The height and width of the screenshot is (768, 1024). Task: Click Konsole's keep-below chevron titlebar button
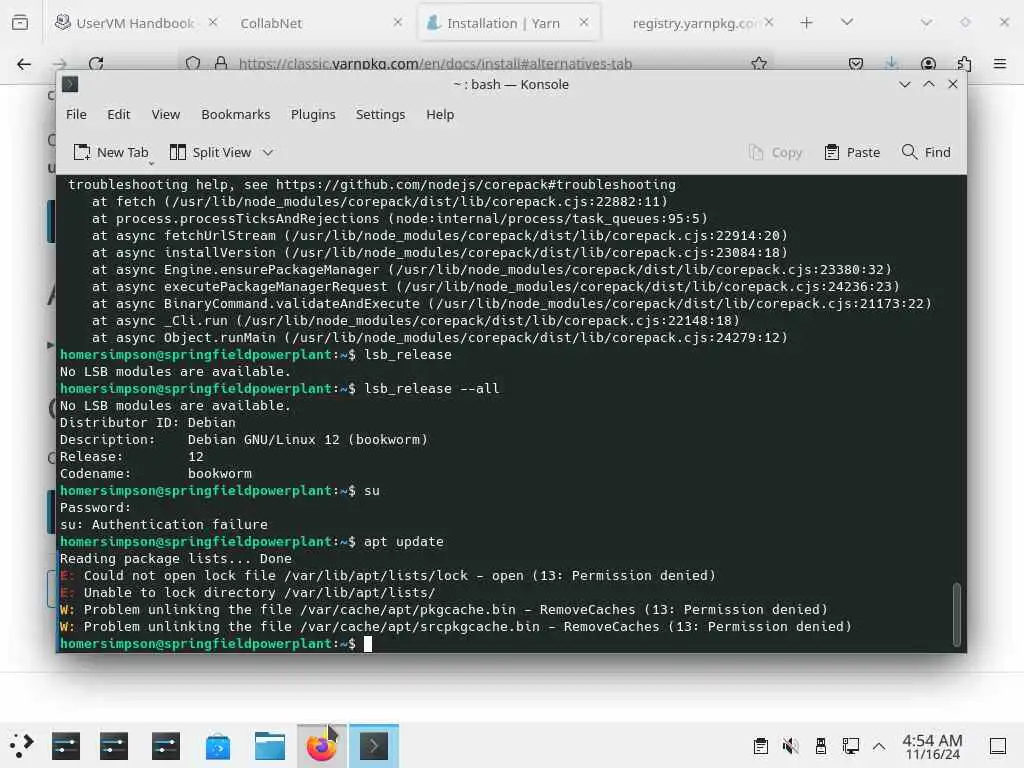[904, 84]
